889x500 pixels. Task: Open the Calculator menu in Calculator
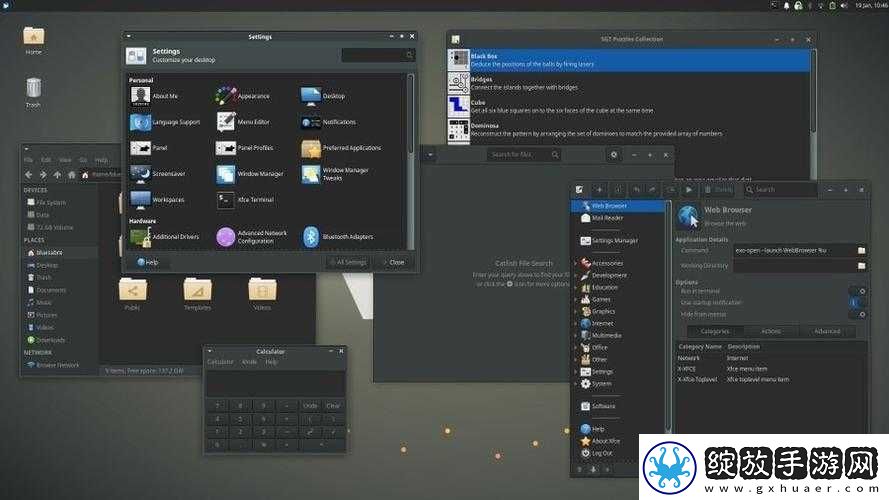click(x=220, y=362)
